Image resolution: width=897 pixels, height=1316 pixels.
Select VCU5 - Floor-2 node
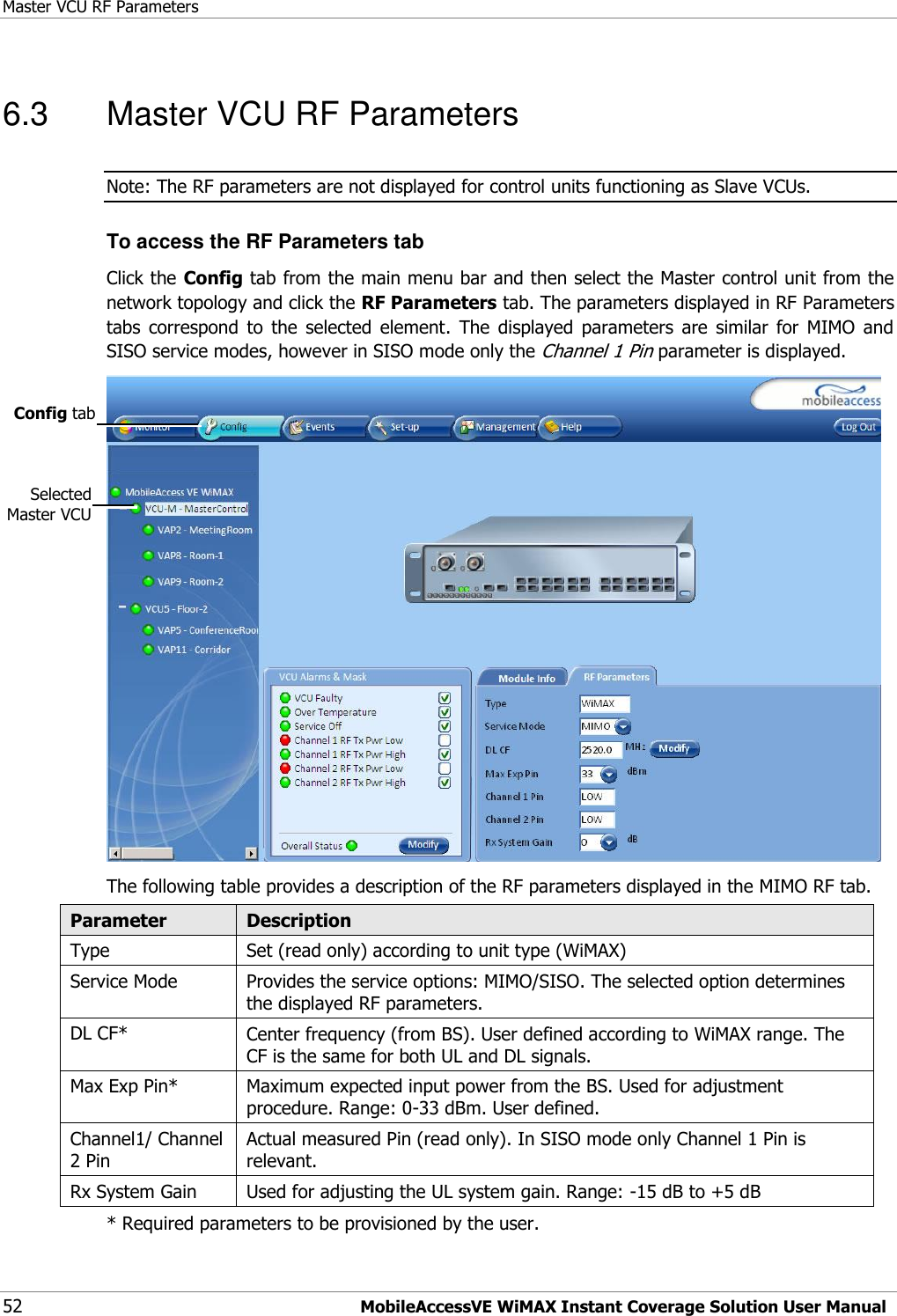[176, 609]
